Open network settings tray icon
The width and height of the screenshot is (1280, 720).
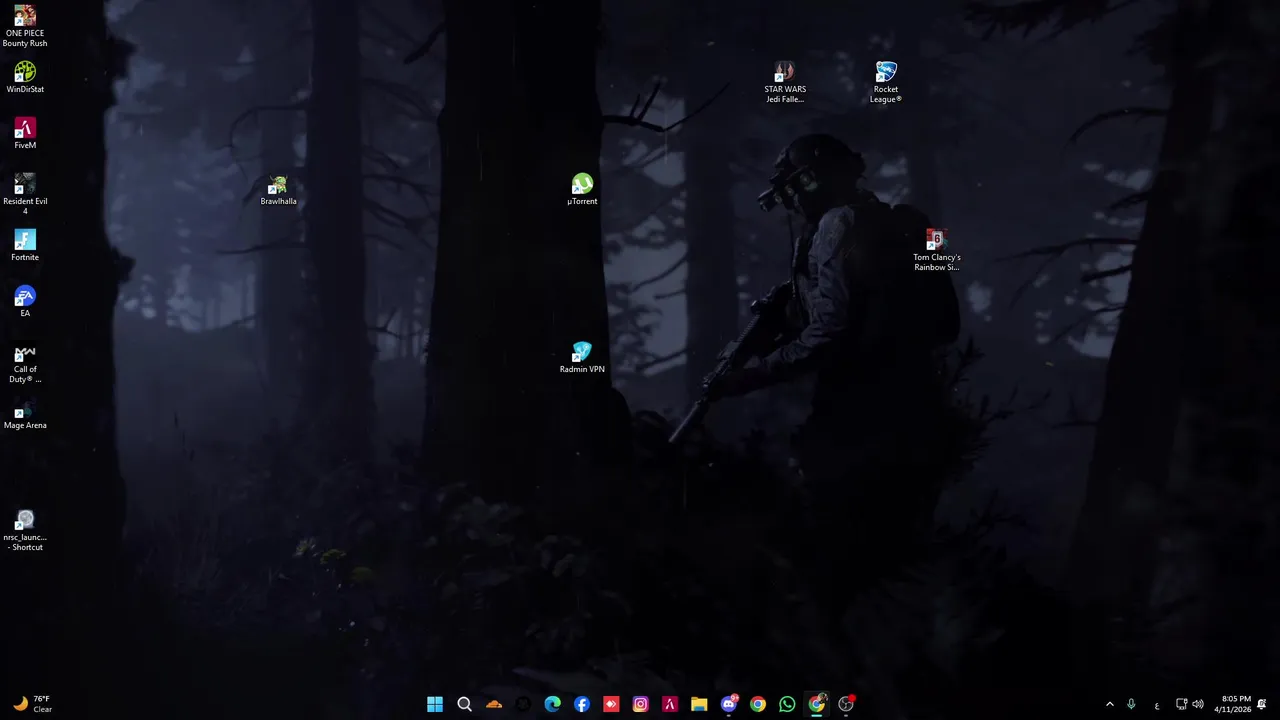tap(1181, 704)
